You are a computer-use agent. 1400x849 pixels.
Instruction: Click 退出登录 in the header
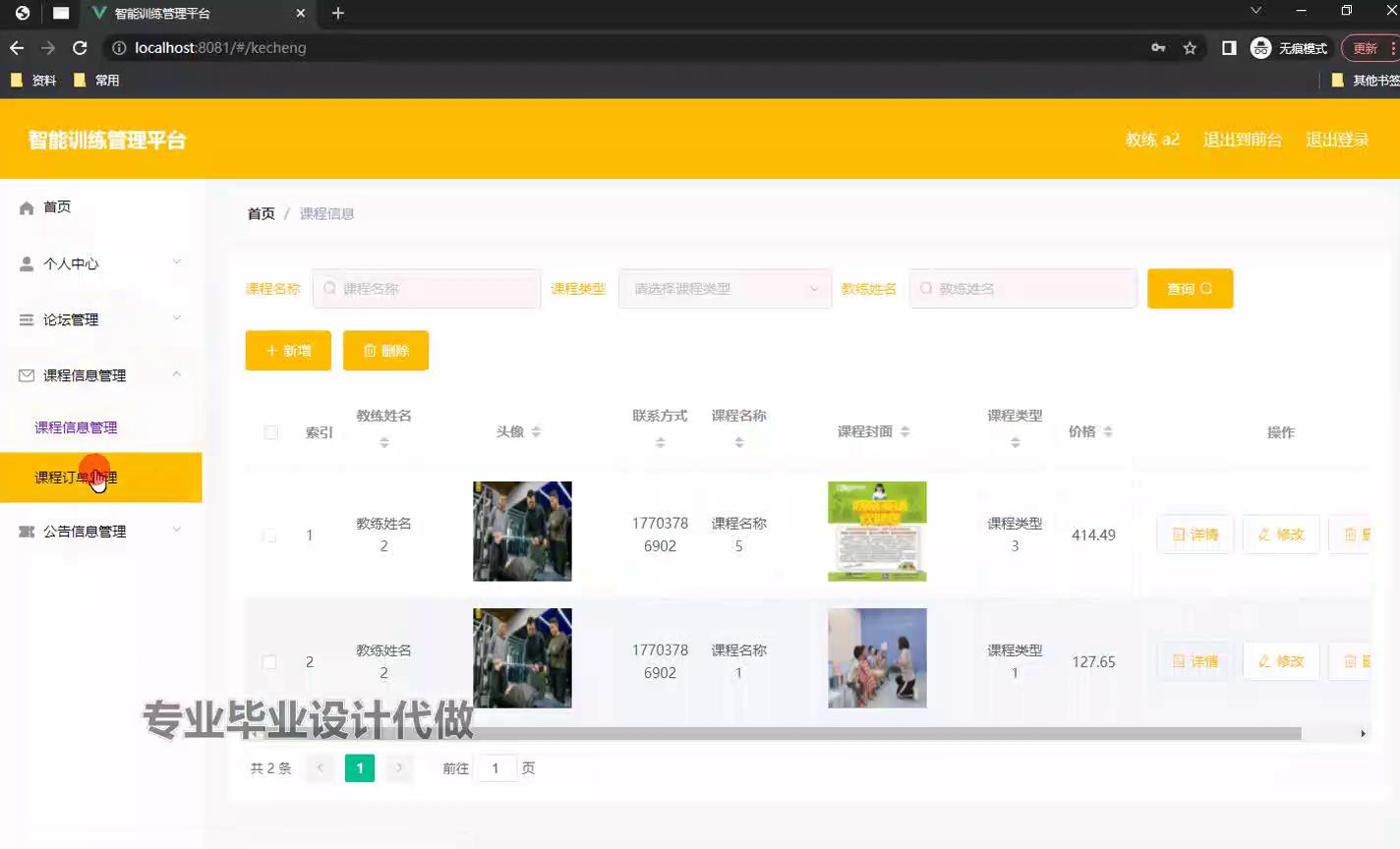[1337, 140]
